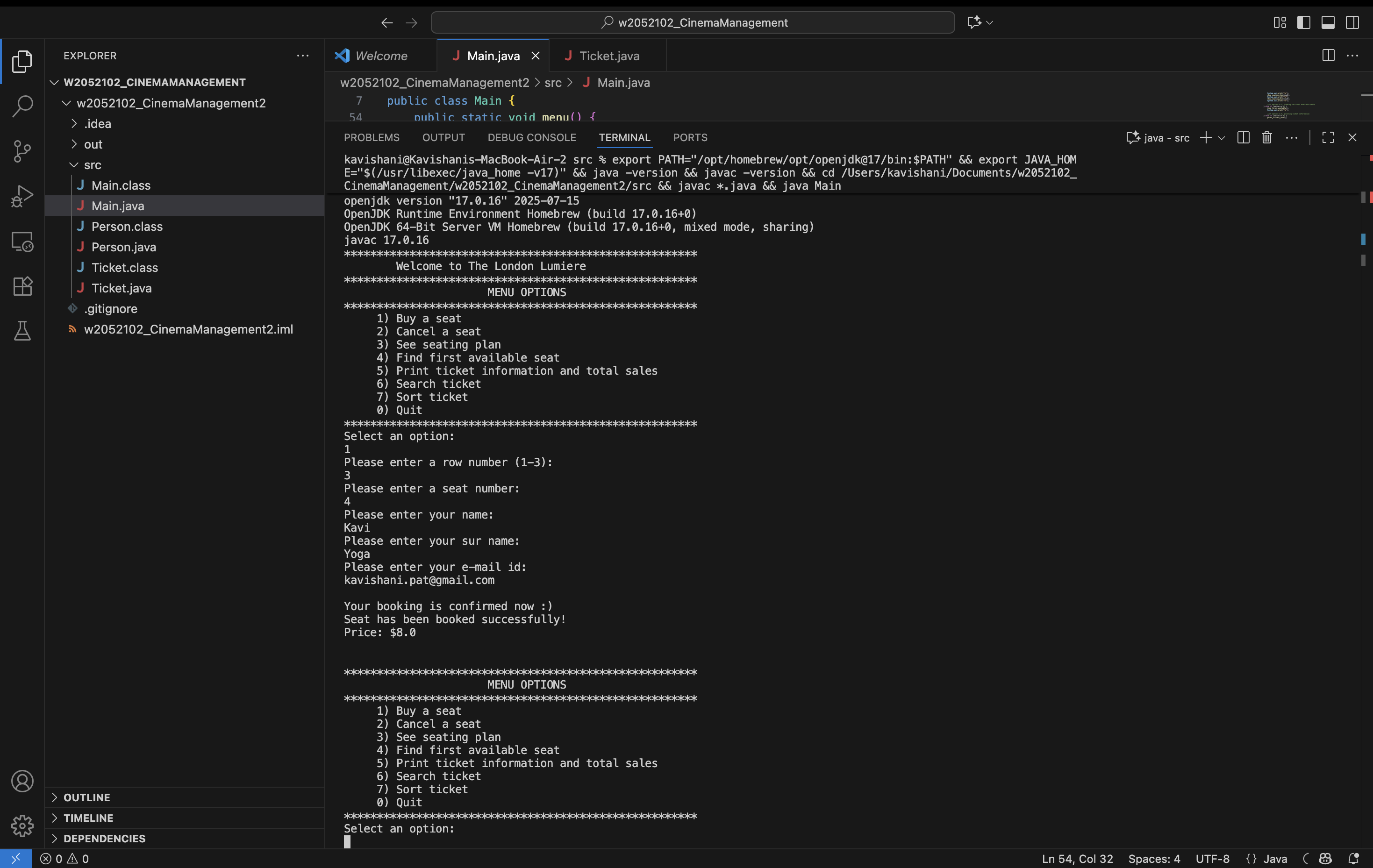
Task: Open the Source Control view
Action: (22, 151)
